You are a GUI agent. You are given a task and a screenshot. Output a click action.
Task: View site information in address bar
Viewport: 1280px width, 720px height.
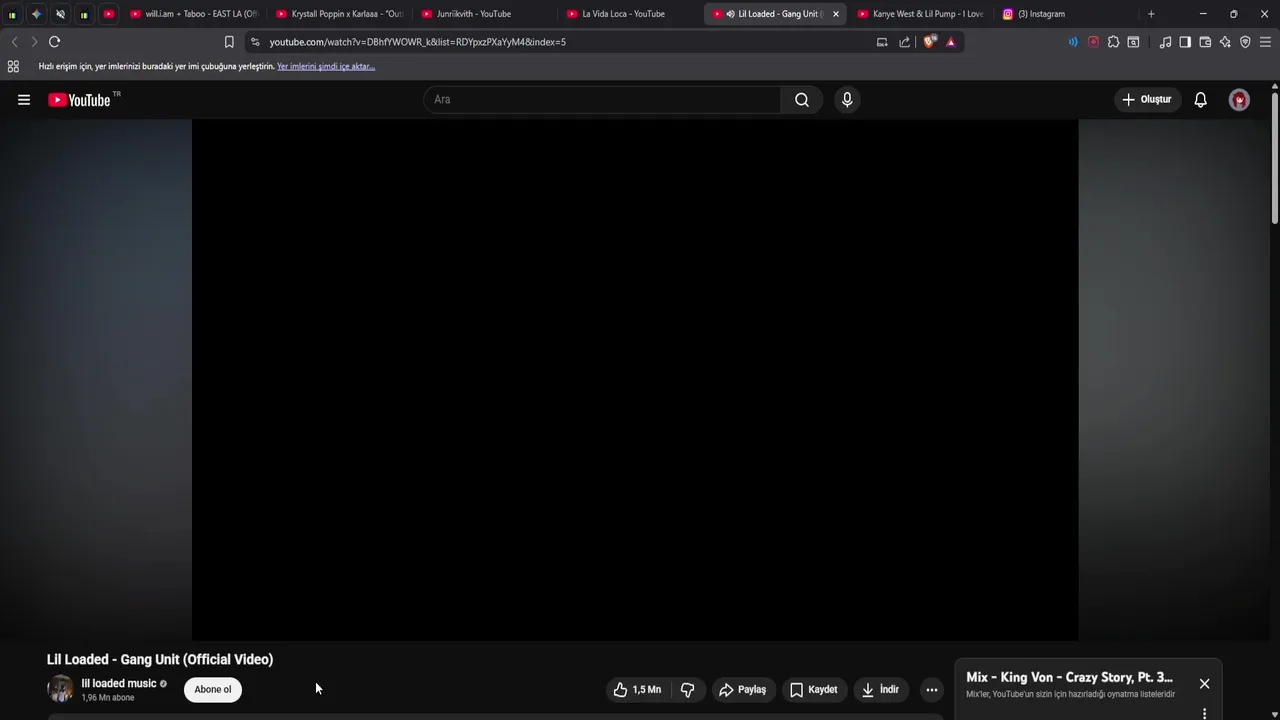pyautogui.click(x=255, y=42)
